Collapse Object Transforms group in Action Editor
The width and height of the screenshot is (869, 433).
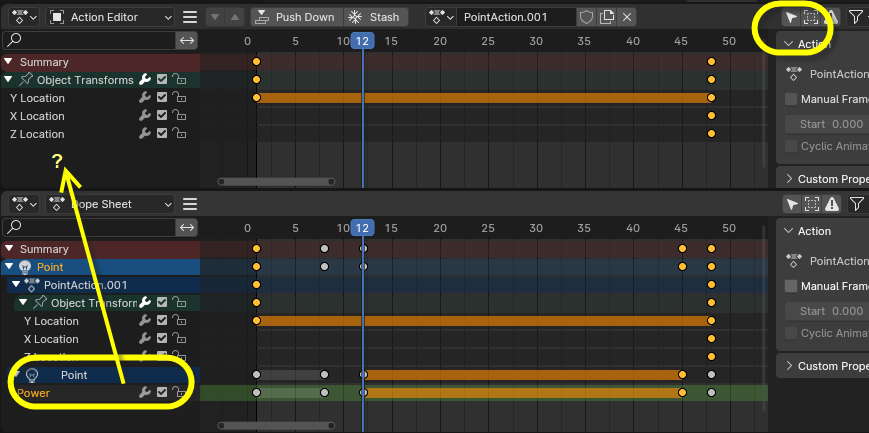click(8, 80)
